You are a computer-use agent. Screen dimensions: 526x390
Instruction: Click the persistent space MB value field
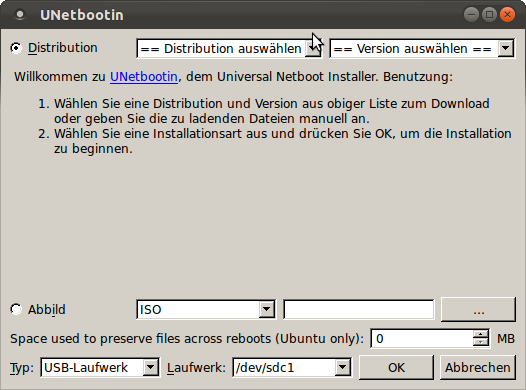pyautogui.click(x=423, y=339)
